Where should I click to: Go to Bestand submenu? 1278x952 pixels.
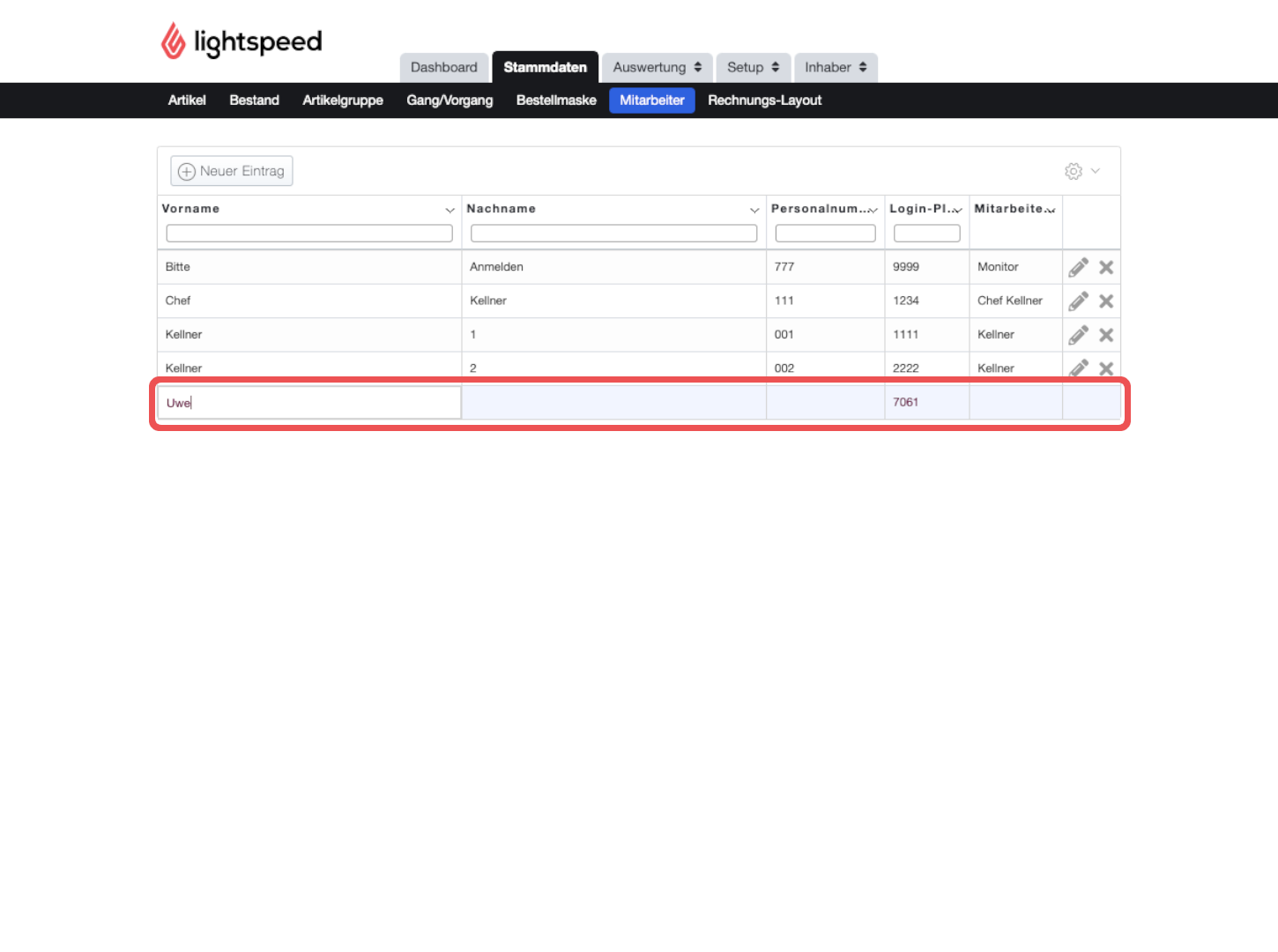click(255, 100)
